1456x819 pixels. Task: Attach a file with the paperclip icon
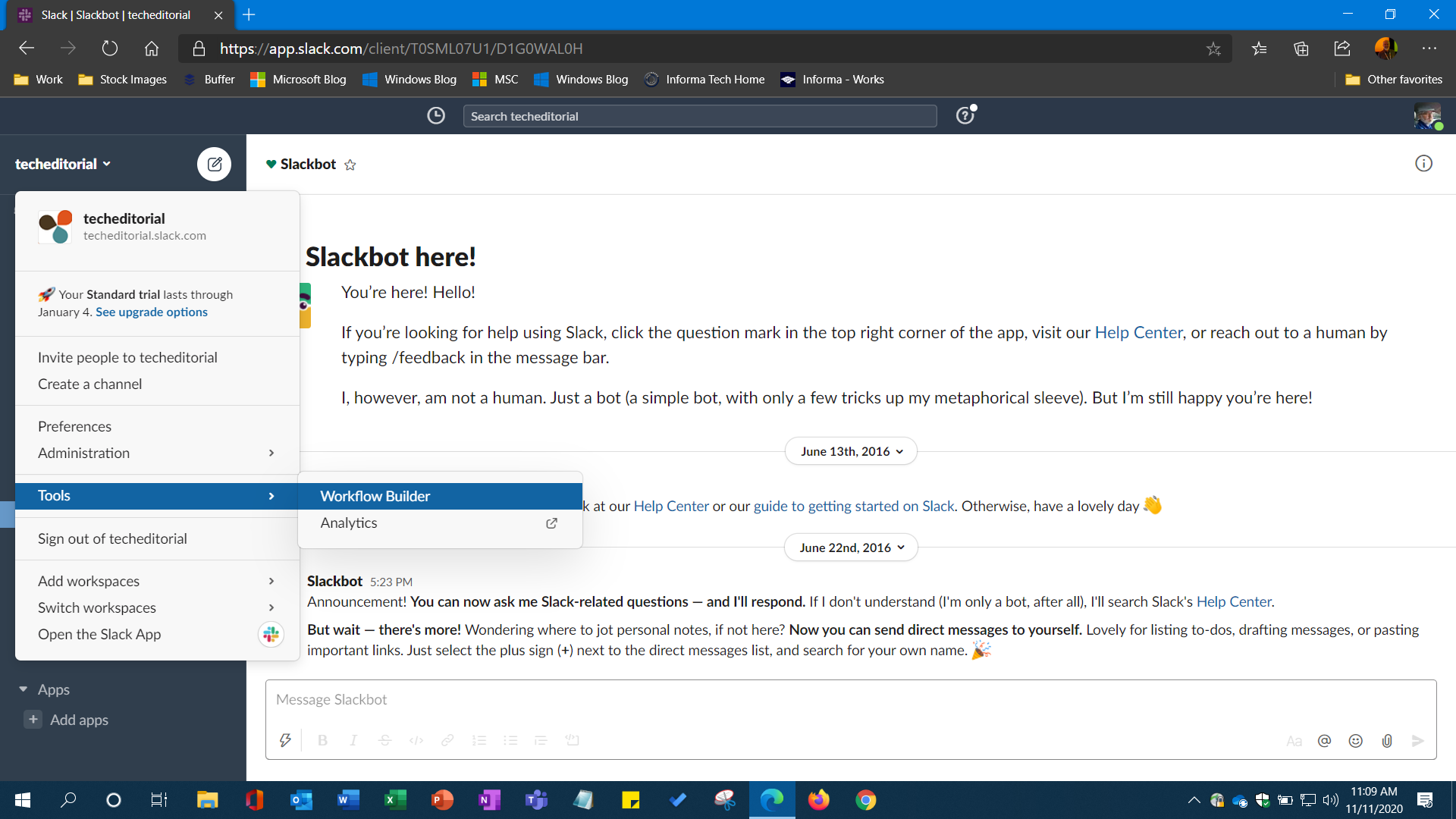point(1388,741)
